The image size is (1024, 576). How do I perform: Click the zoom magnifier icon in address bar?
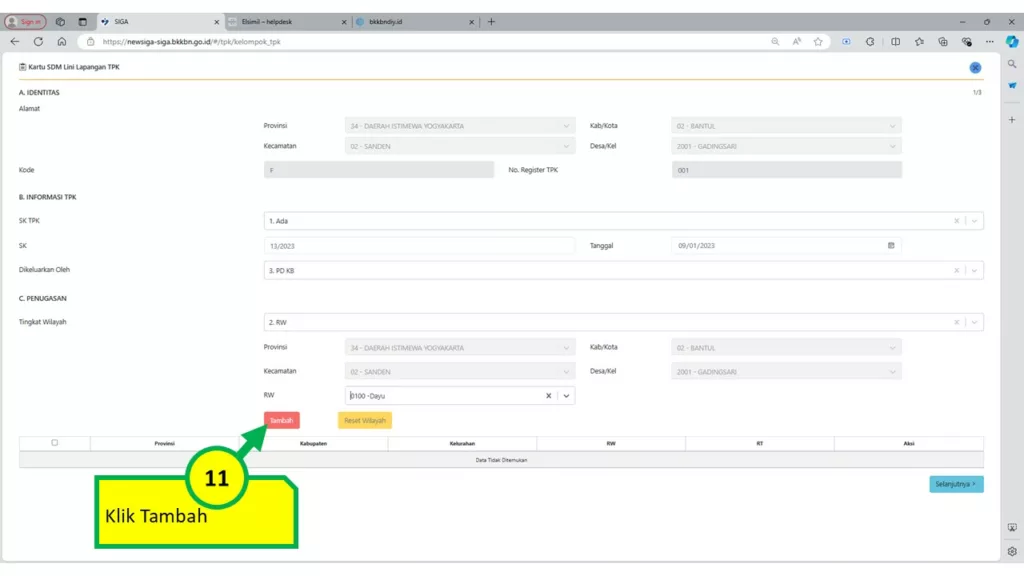pyautogui.click(x=775, y=42)
